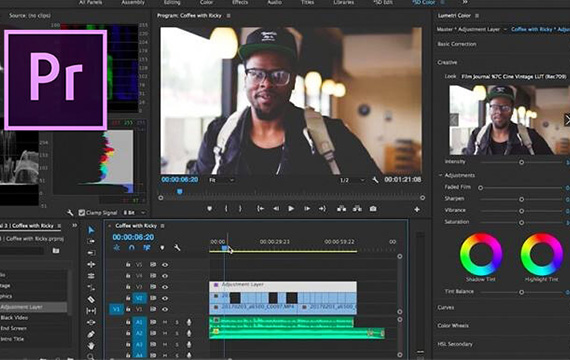This screenshot has height=360, width=570.
Task: Add marker in Program monitor controls
Action: pos(209,209)
